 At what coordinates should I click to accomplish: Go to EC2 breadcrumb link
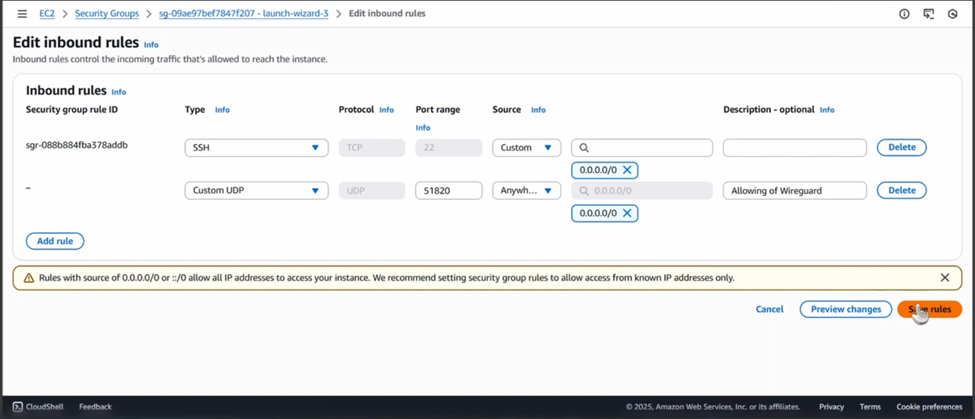(x=47, y=14)
